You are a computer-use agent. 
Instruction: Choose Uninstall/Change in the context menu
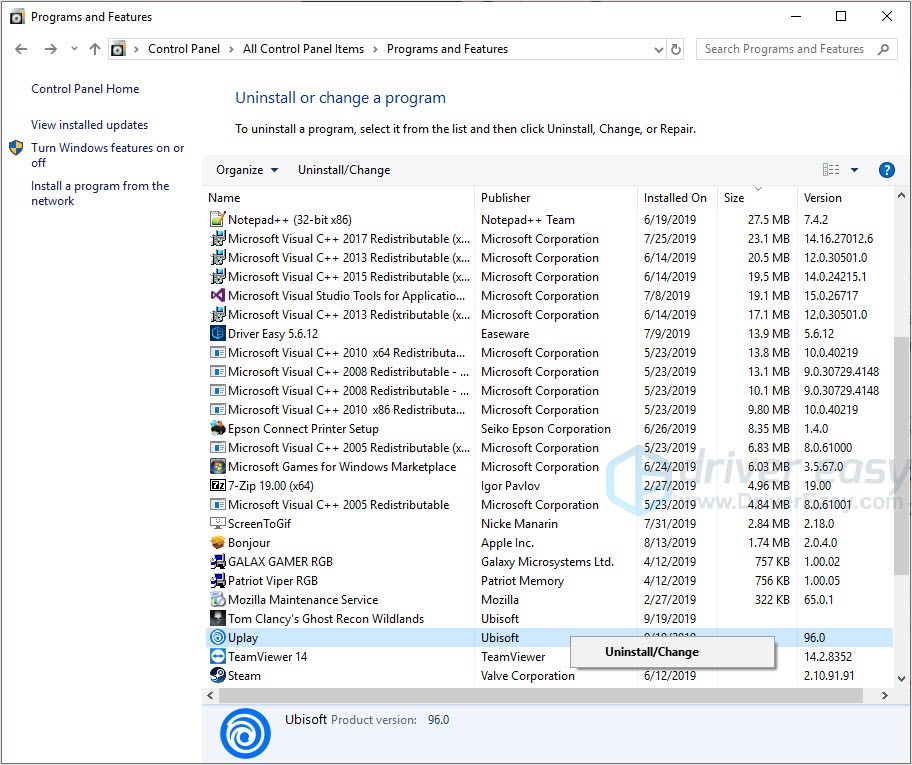pyautogui.click(x=652, y=652)
